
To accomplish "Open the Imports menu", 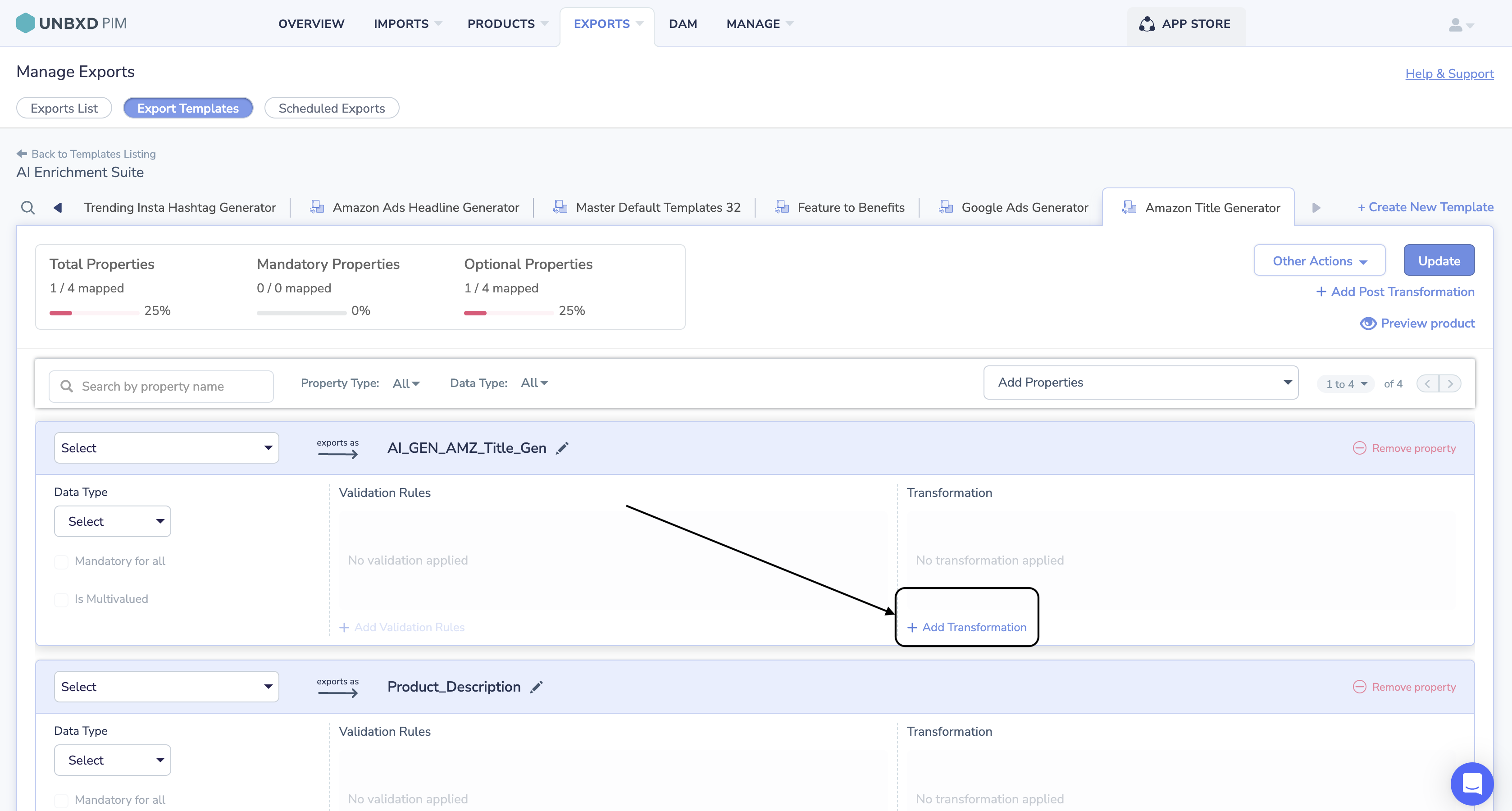I will [x=407, y=24].
